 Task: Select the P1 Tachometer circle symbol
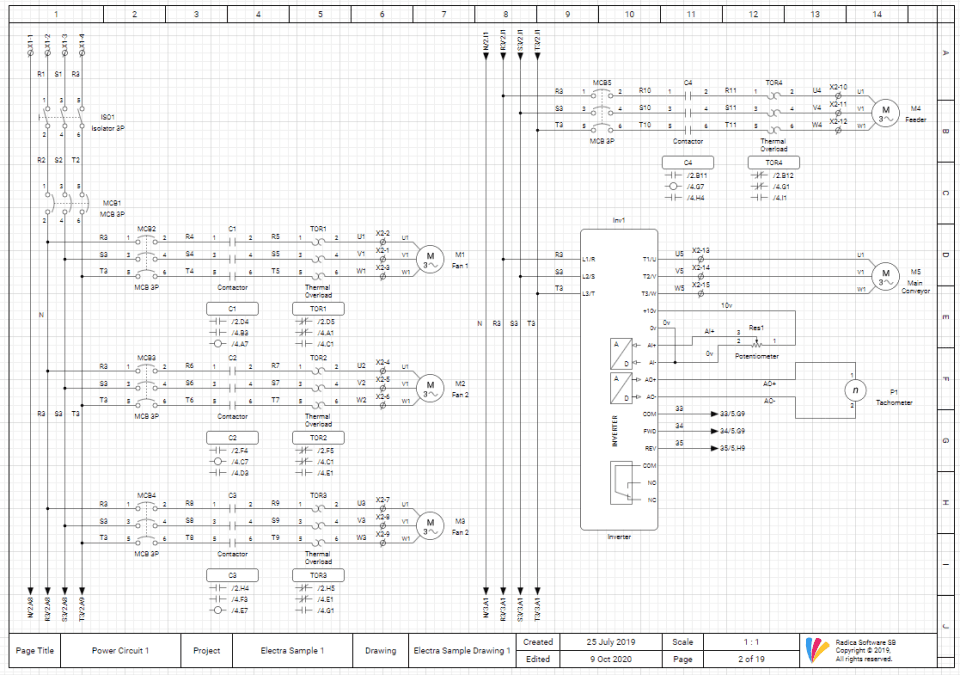coord(855,390)
